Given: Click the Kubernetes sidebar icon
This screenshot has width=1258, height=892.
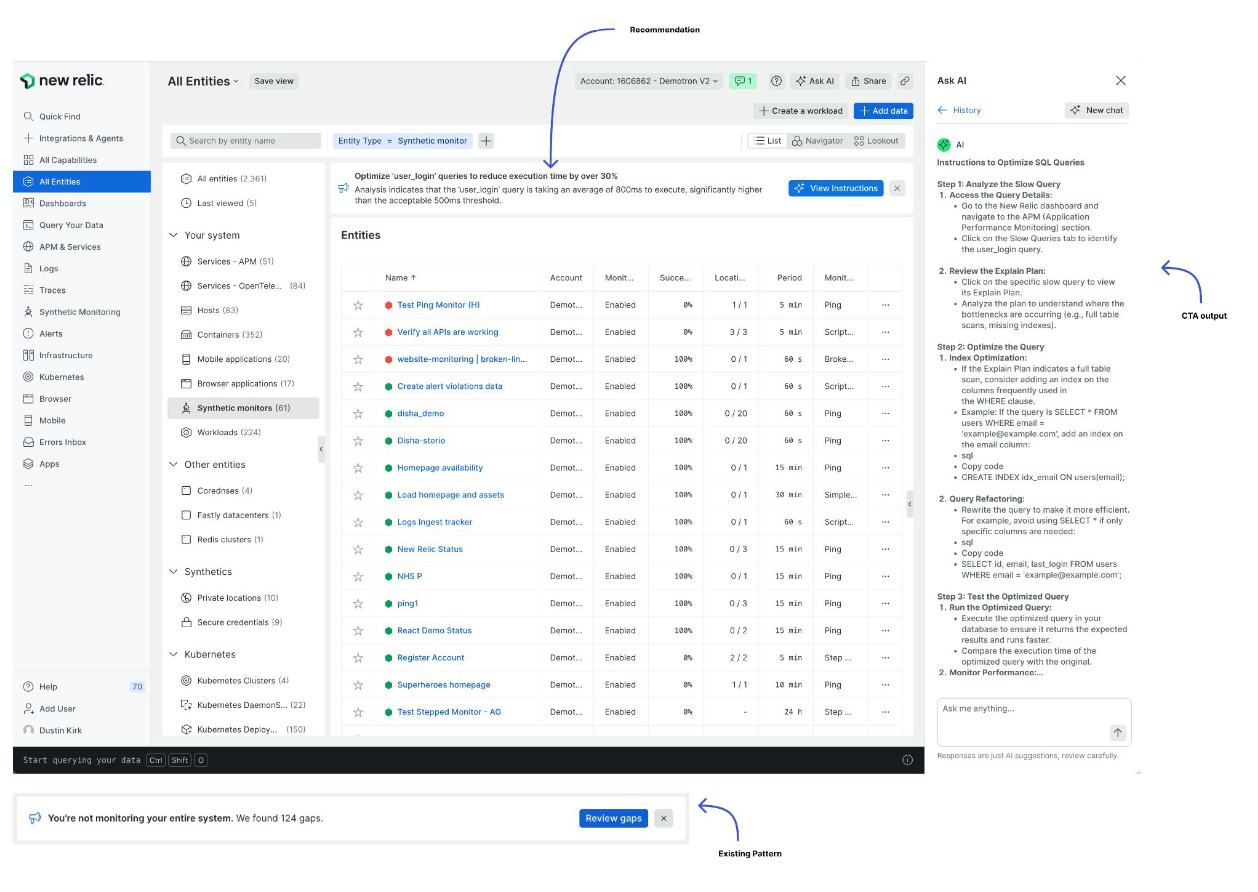Looking at the screenshot, I should [x=28, y=377].
